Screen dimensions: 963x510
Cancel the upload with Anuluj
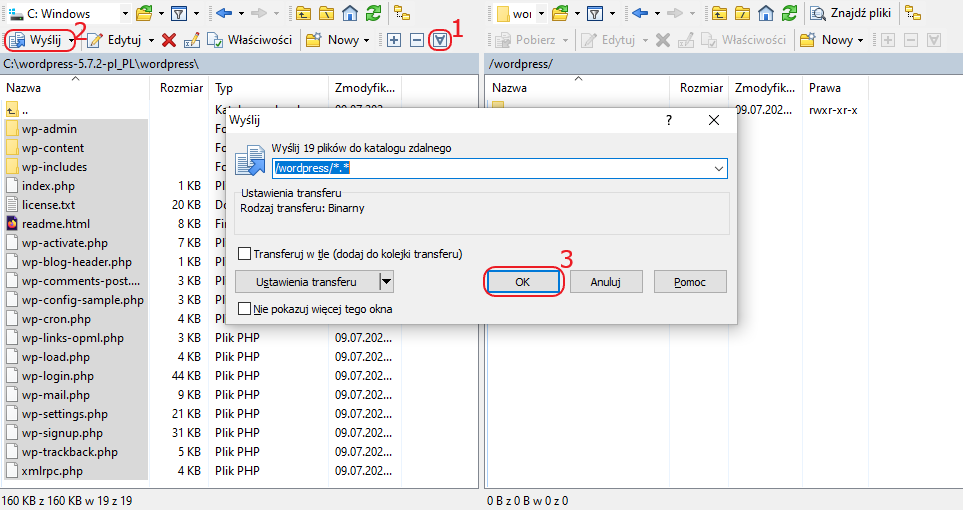click(x=606, y=282)
